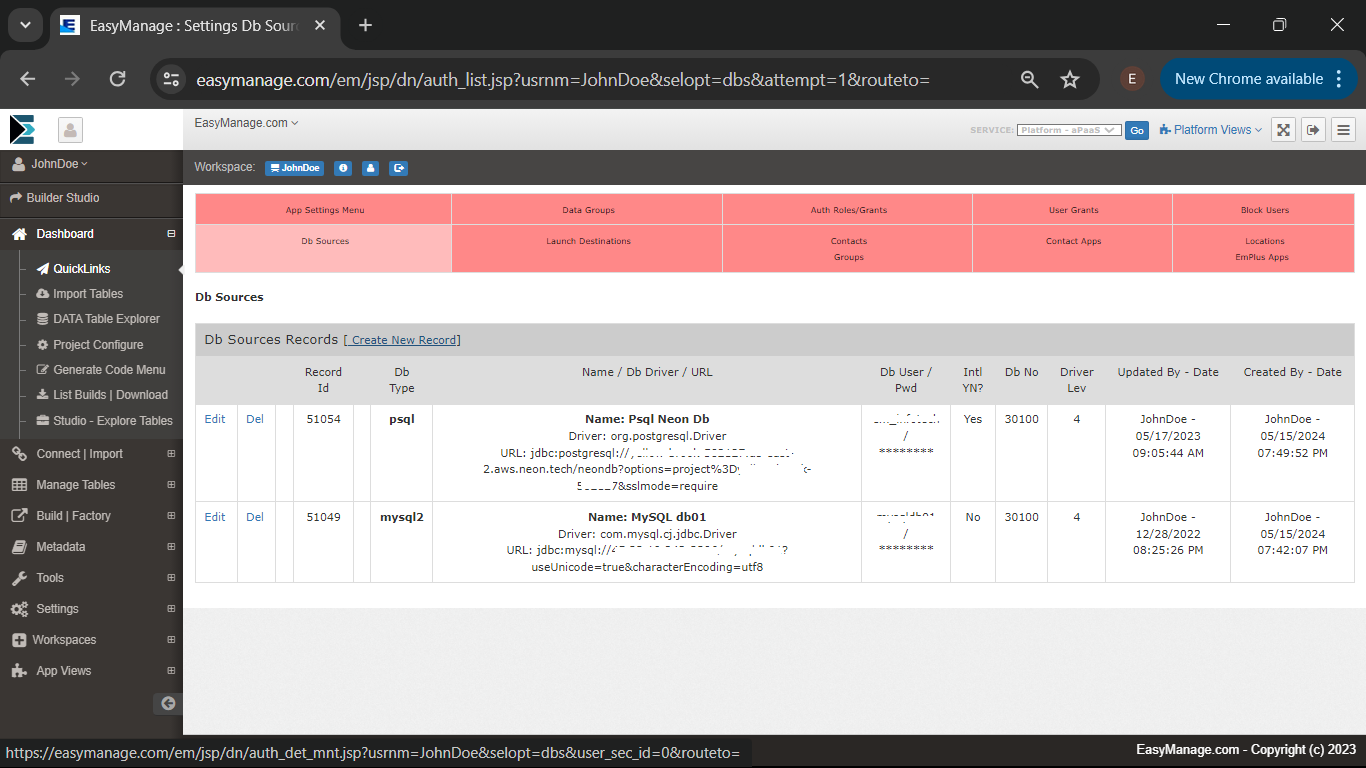Image resolution: width=1366 pixels, height=768 pixels.
Task: Expand the Metadata section
Action: (171, 547)
